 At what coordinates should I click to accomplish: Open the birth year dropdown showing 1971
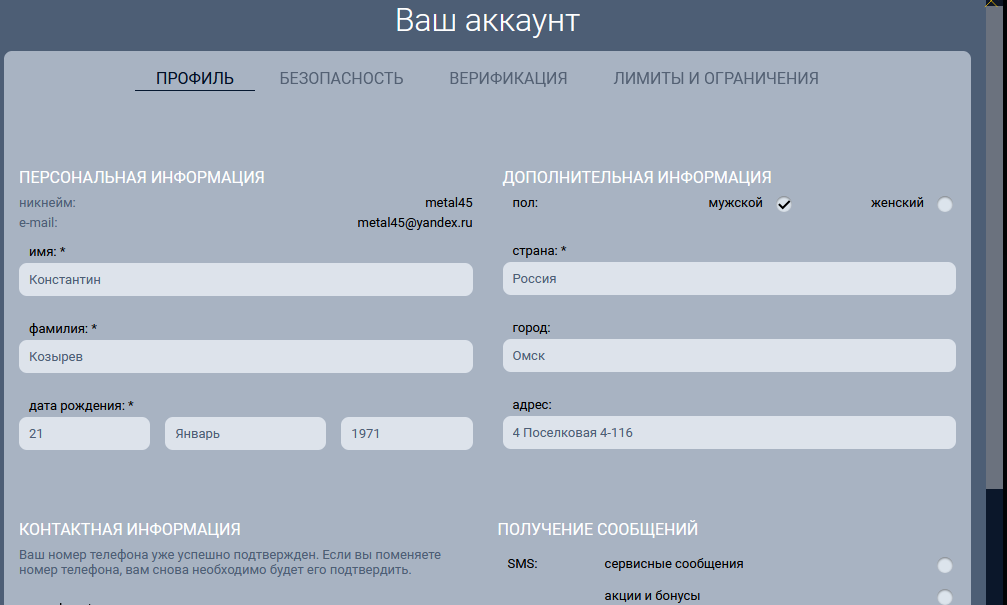point(406,434)
